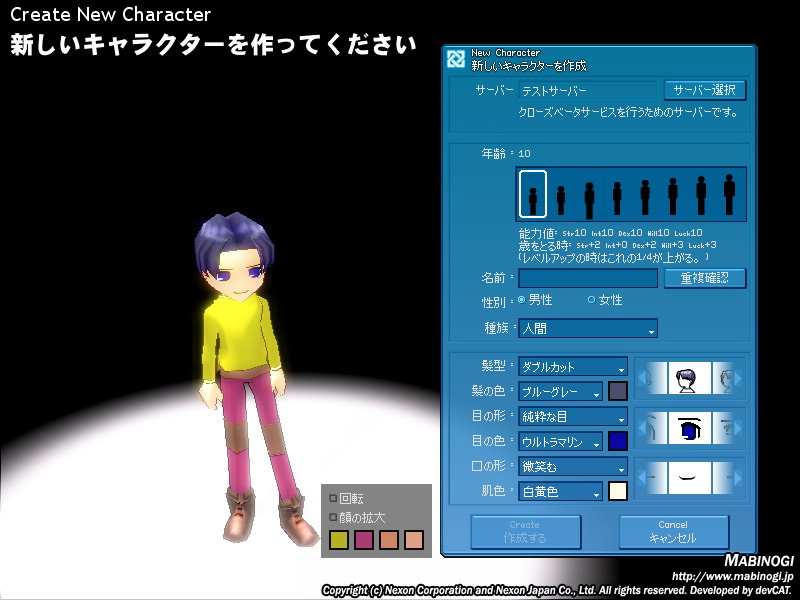
Task: Select the tallest age silhouette icon
Action: (x=729, y=194)
